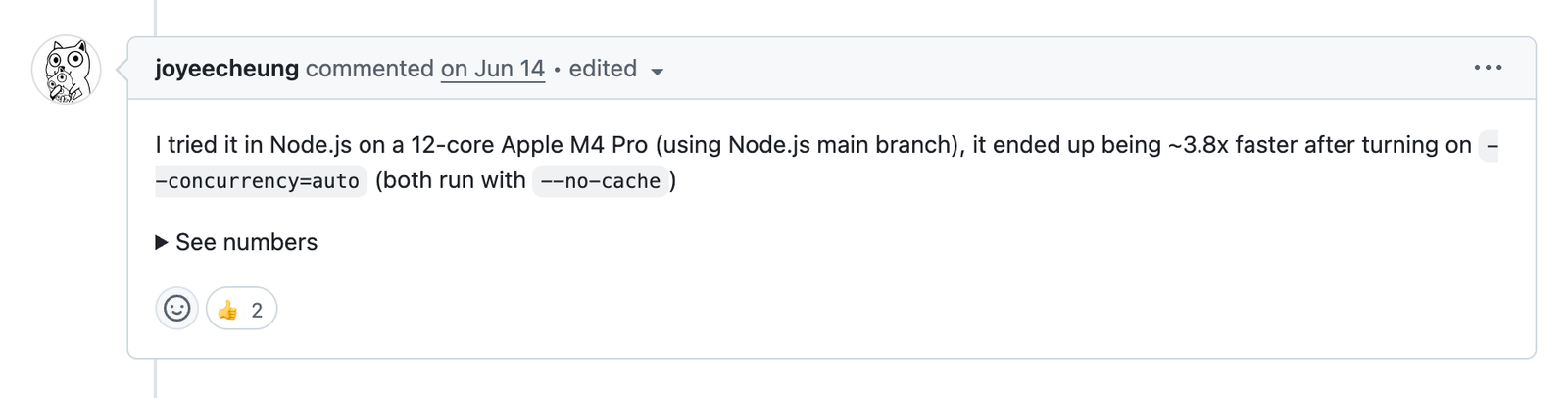The height and width of the screenshot is (398, 1568).
Task: Click the comment box pointer beside avatar
Action: pyautogui.click(x=122, y=70)
